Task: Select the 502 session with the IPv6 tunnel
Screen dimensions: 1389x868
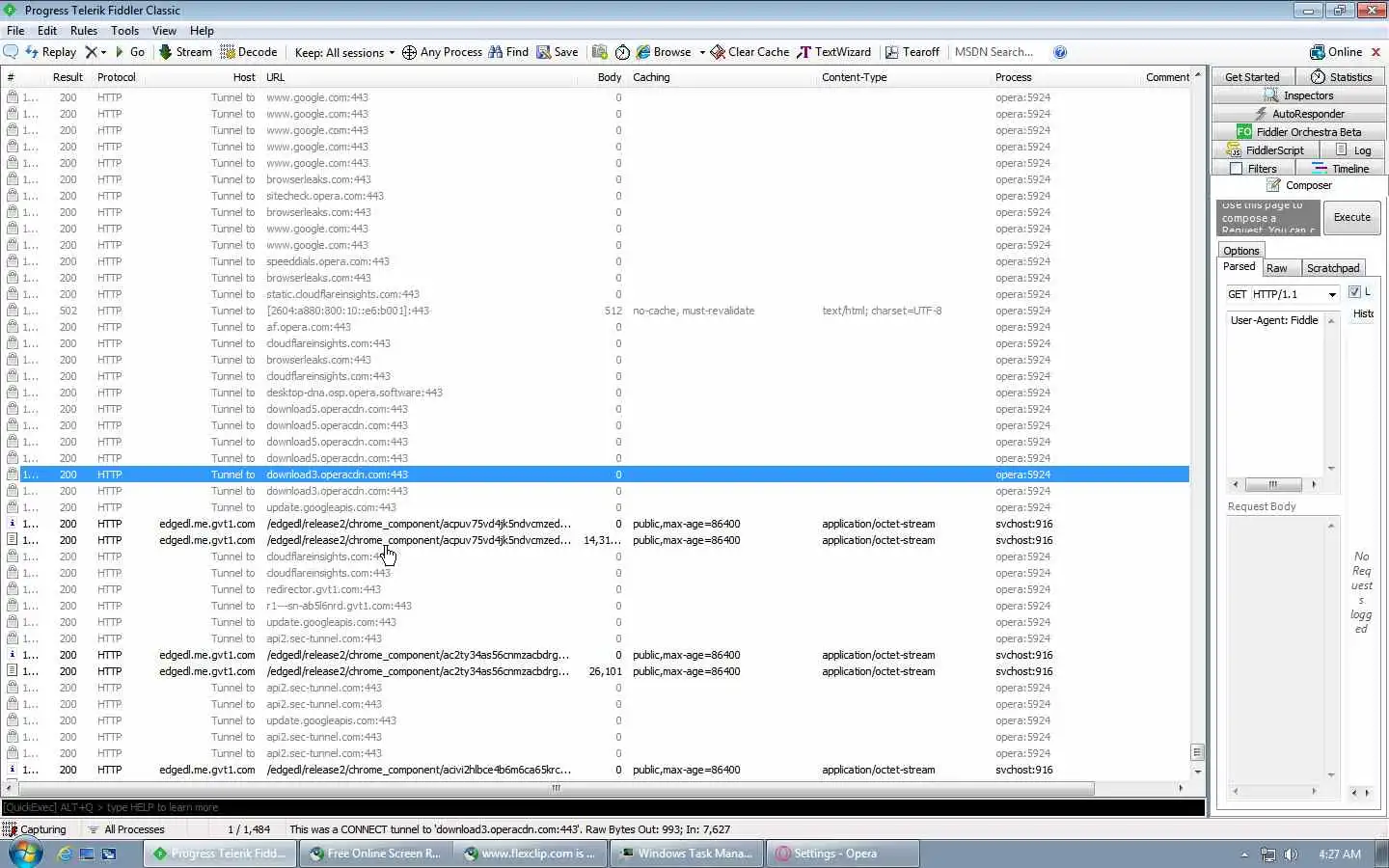Action: point(596,311)
